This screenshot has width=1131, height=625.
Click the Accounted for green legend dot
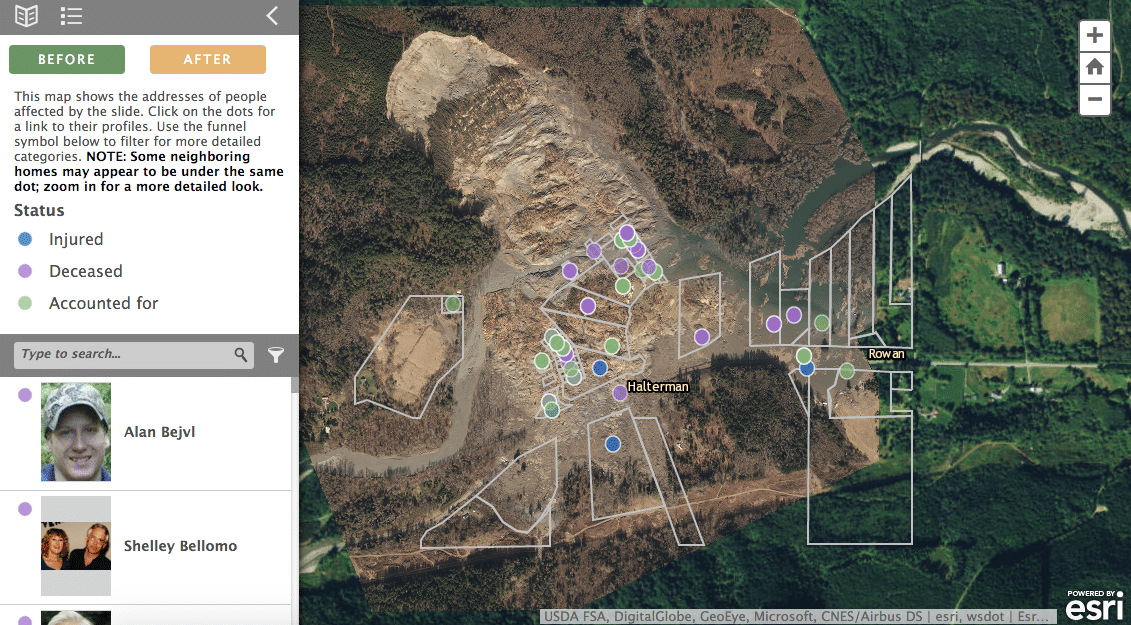click(25, 303)
